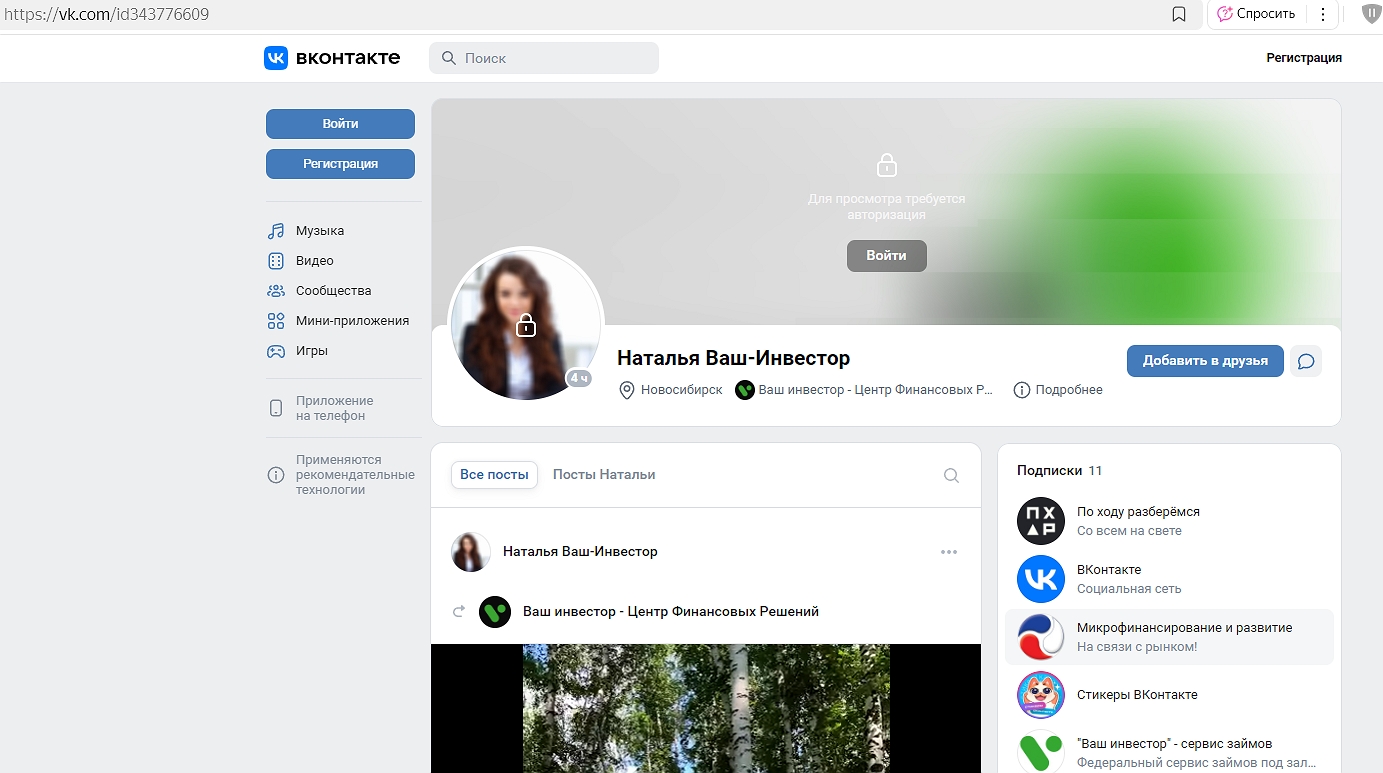Click the Социальная сеть subtitle under ВКонтакте
1383x773 pixels.
tap(1129, 589)
